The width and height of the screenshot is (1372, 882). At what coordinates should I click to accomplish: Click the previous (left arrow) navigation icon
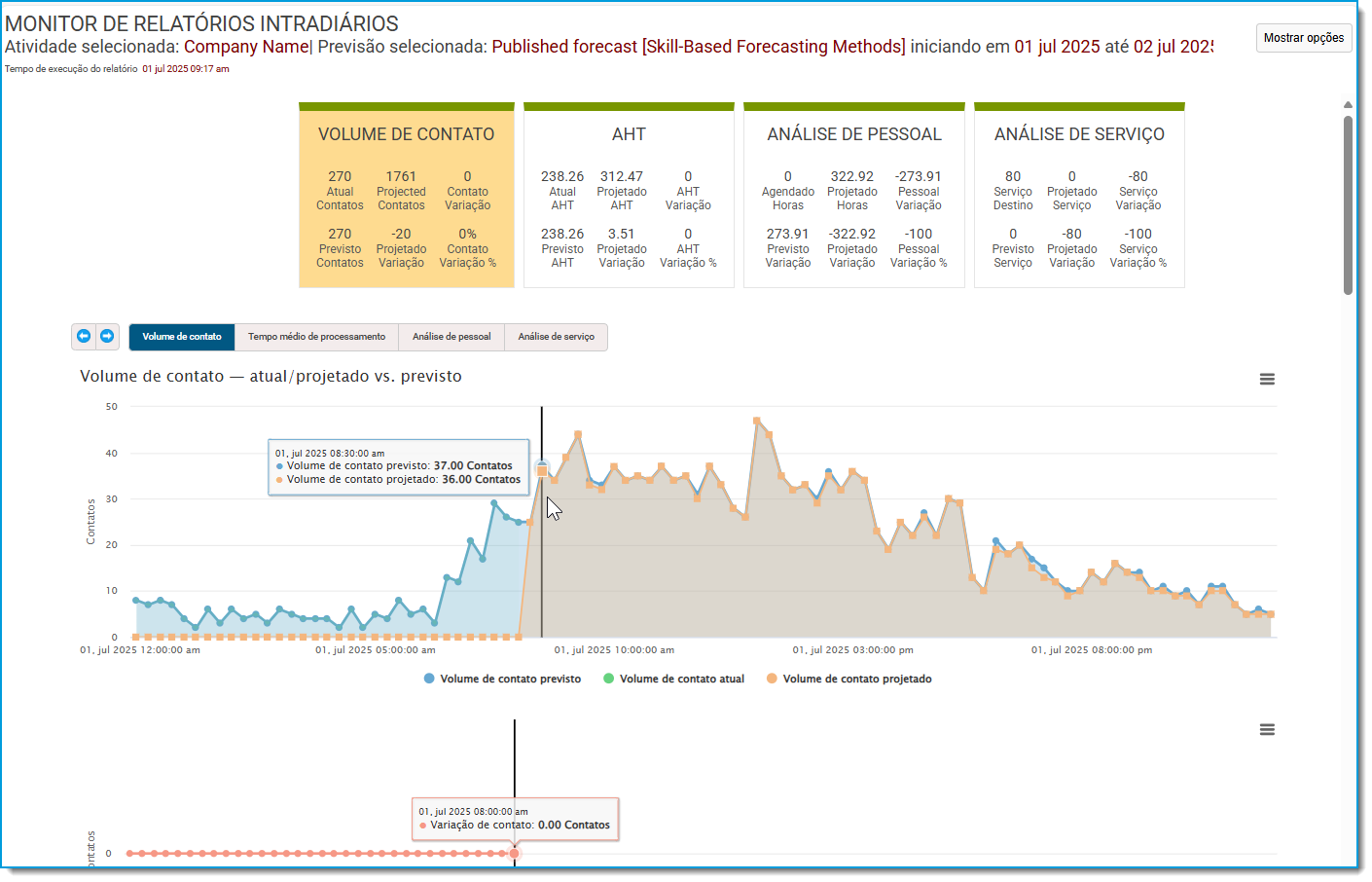[x=84, y=336]
